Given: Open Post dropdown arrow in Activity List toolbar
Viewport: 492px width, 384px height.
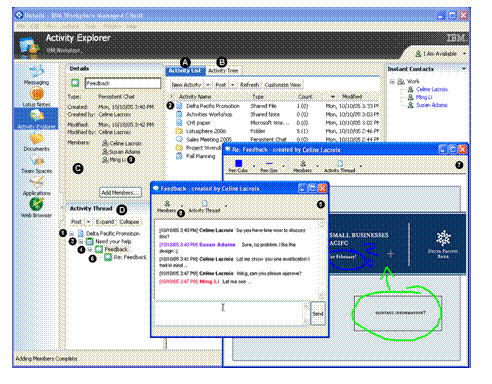Looking at the screenshot, I should tap(232, 85).
